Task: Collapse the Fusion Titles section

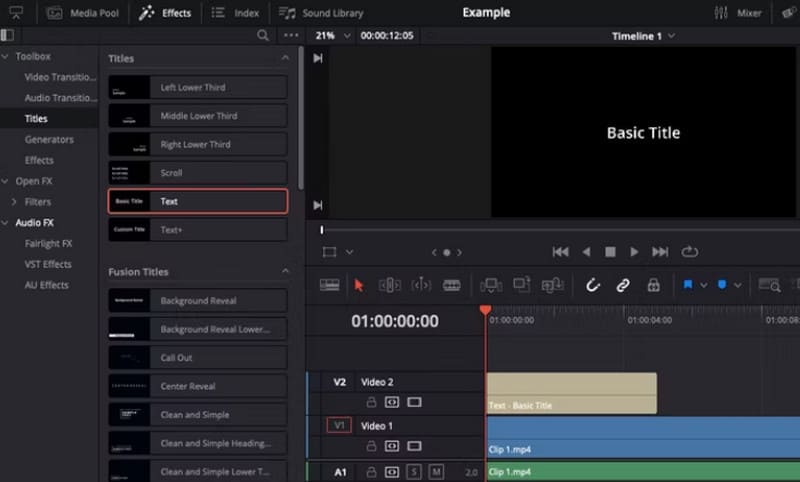Action: (x=285, y=272)
